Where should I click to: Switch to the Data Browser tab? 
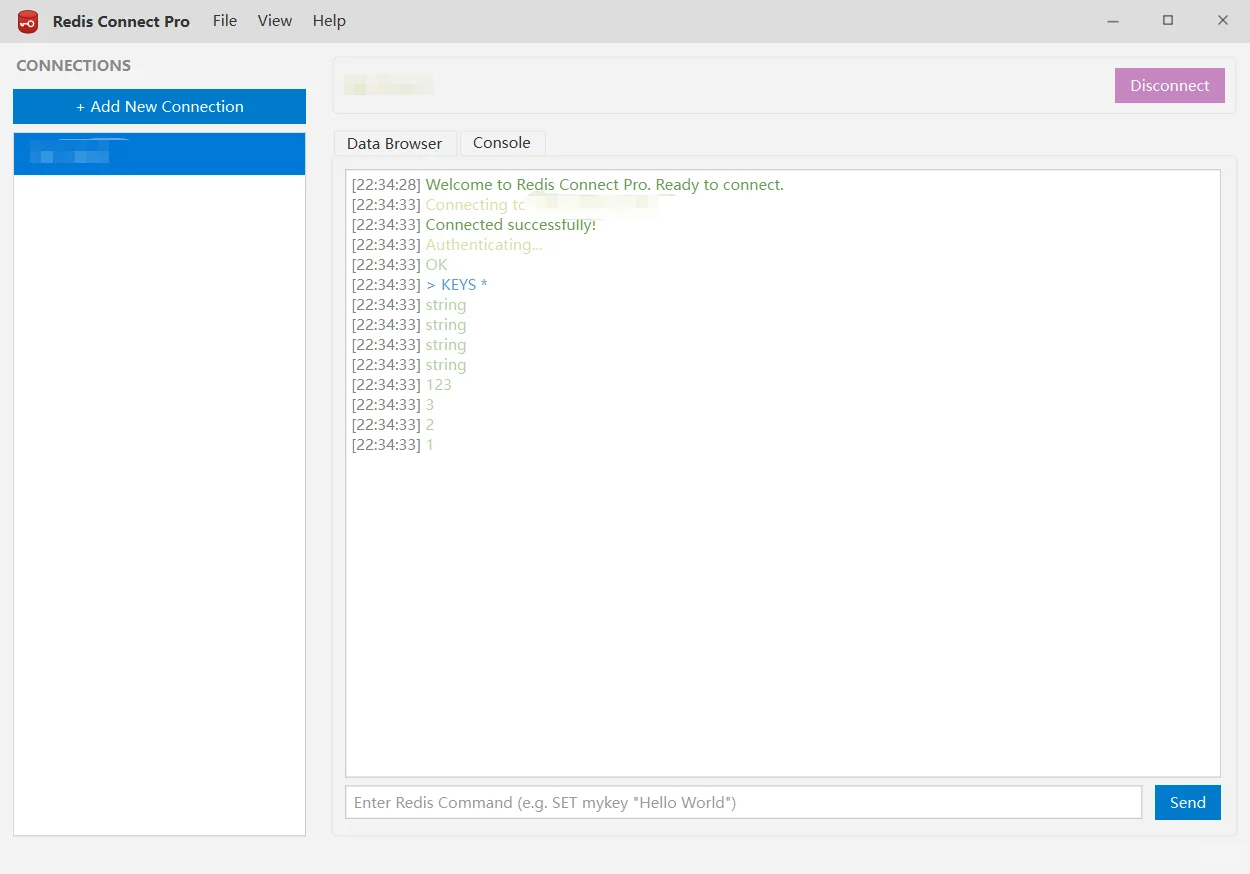(394, 143)
